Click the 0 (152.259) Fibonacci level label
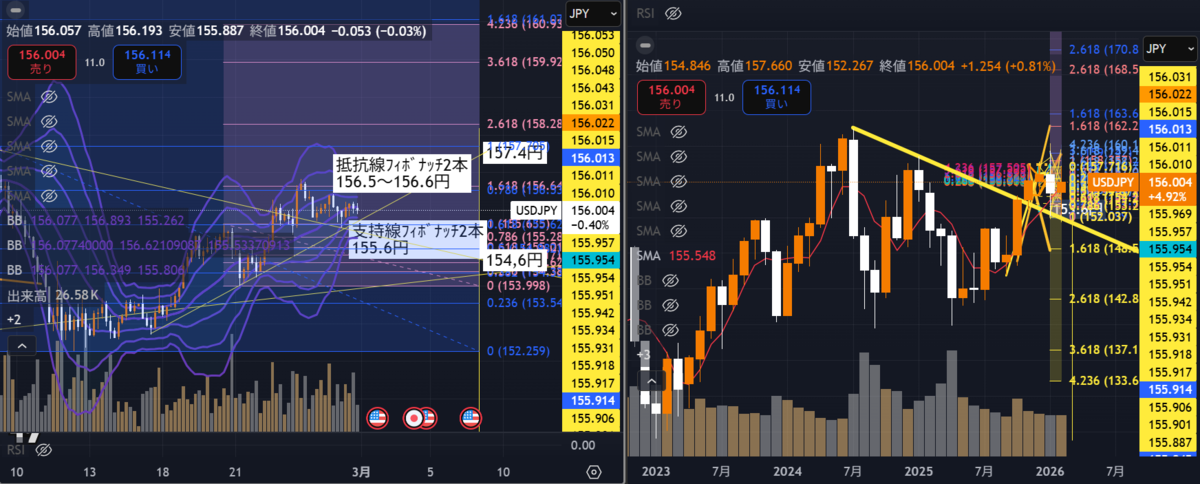This screenshot has height=484, width=1200. point(519,351)
